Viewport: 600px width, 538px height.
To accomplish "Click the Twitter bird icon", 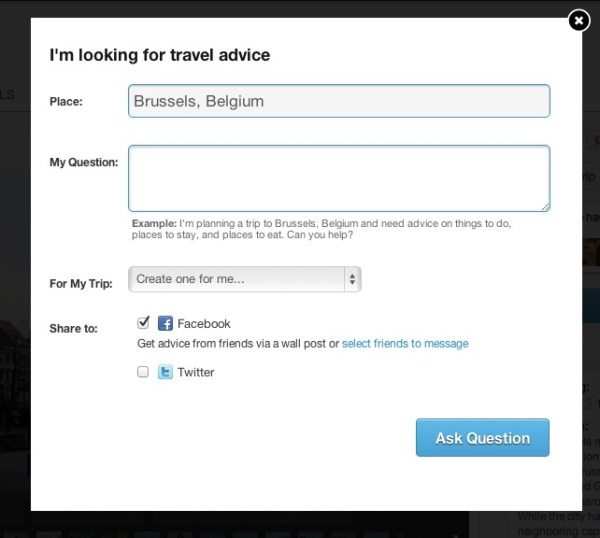I will click(x=165, y=372).
